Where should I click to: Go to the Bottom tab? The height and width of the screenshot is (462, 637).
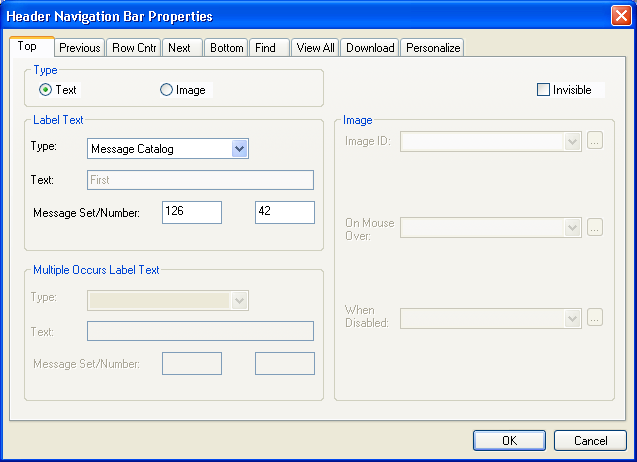coord(227,48)
